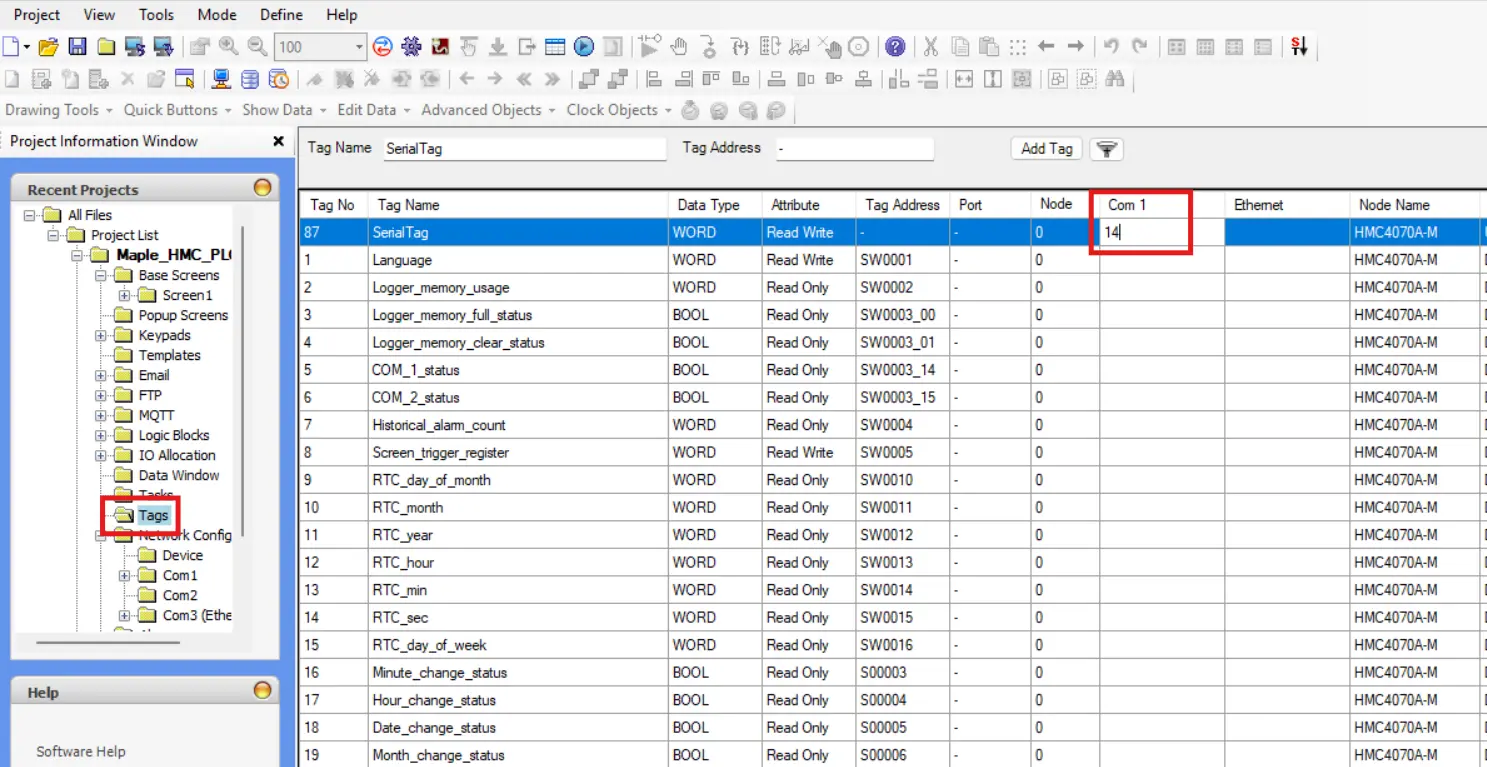Collapse the Help panel orange button
1487x767 pixels.
[x=262, y=691]
